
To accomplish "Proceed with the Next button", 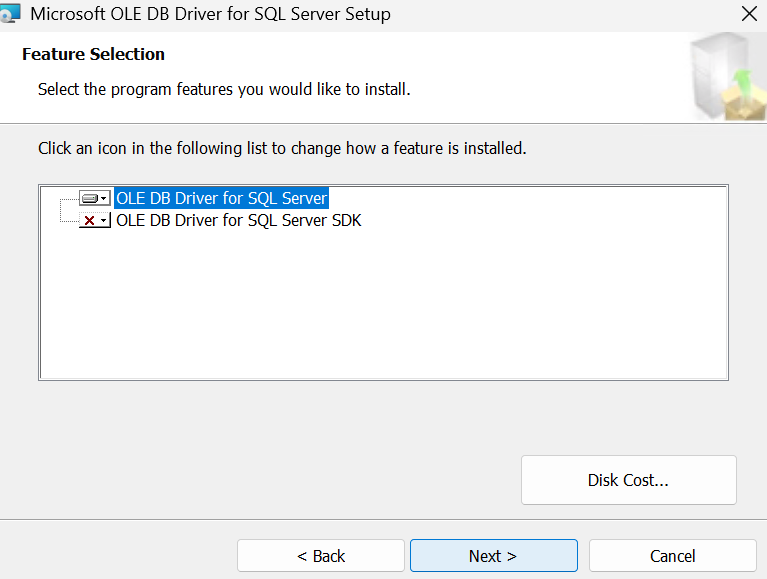I will [x=494, y=556].
